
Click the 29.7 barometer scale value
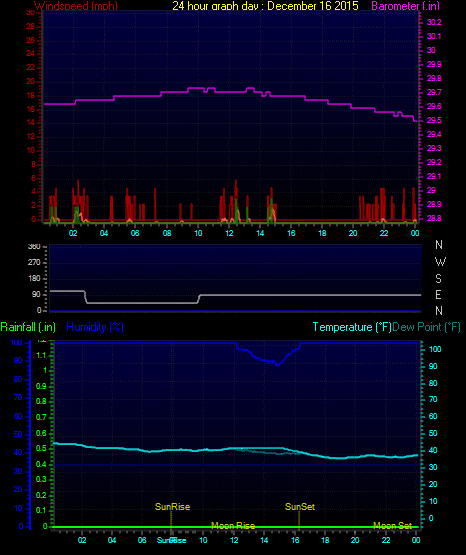click(434, 92)
